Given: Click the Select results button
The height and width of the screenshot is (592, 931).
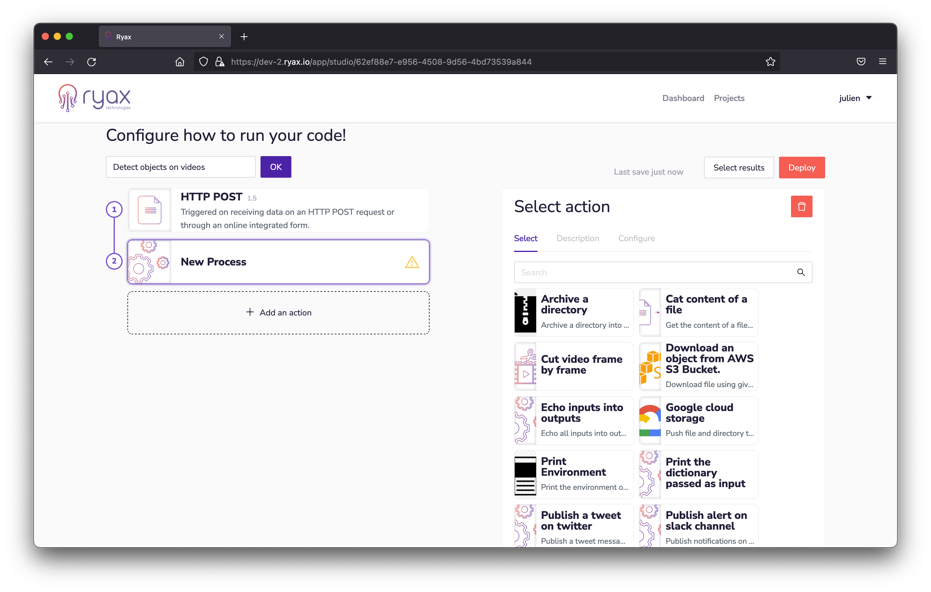Looking at the screenshot, I should [738, 168].
